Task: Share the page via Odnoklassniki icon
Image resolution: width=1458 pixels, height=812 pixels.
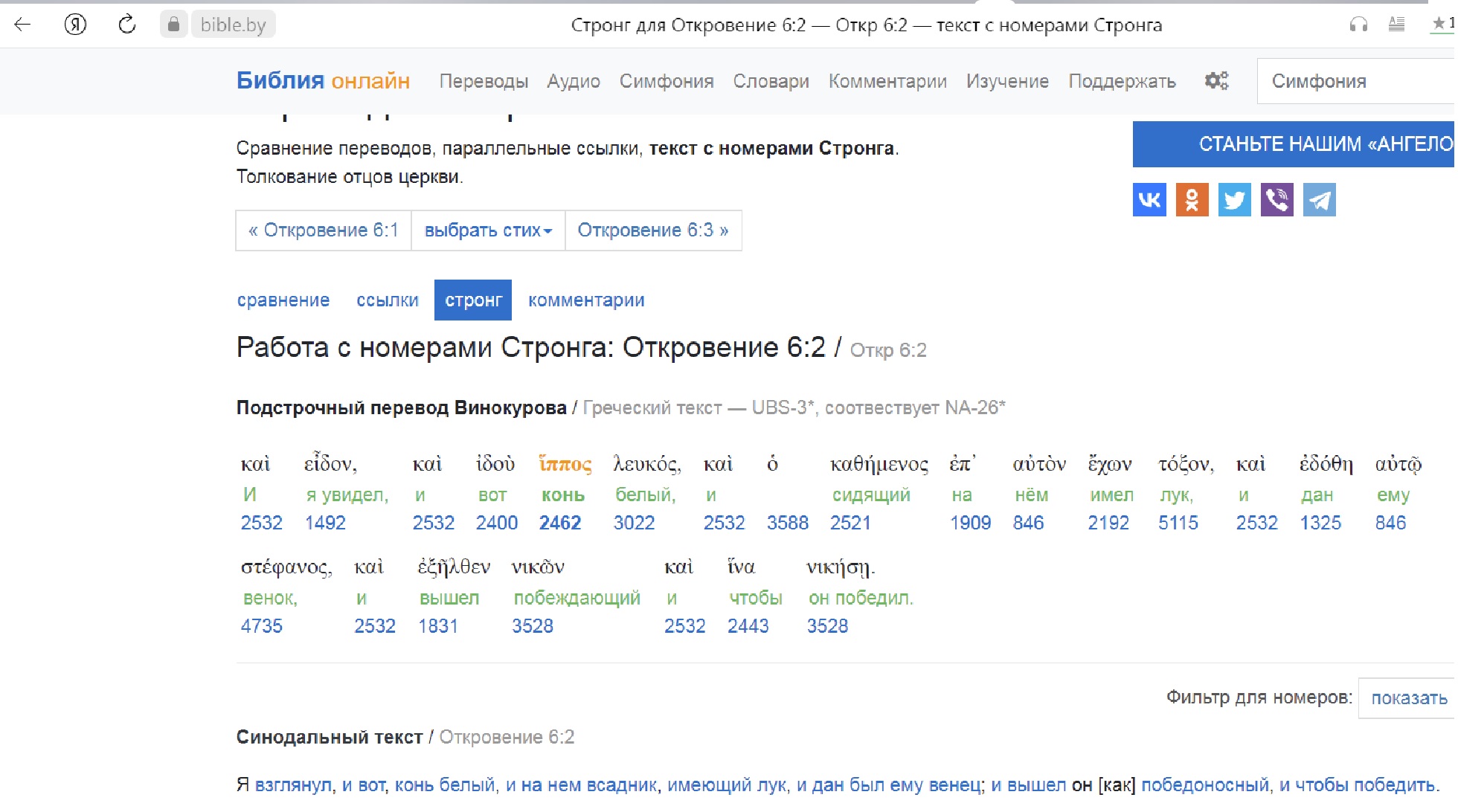Action: 1192,200
